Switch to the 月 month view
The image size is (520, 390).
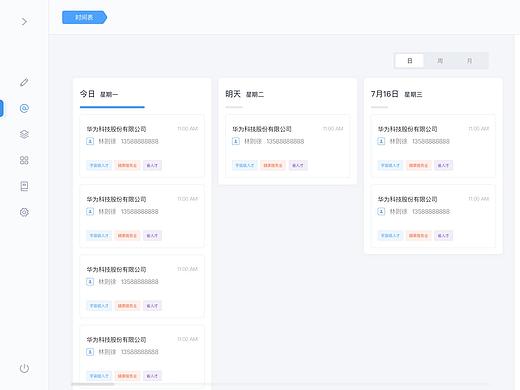[x=469, y=61]
